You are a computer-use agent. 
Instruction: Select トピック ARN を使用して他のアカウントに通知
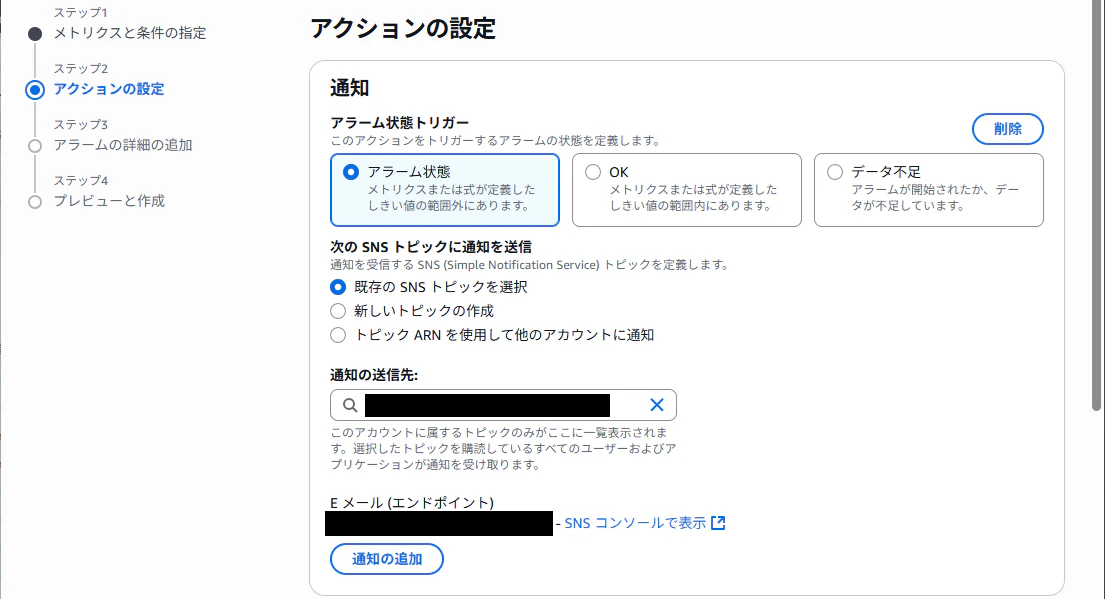pos(338,335)
